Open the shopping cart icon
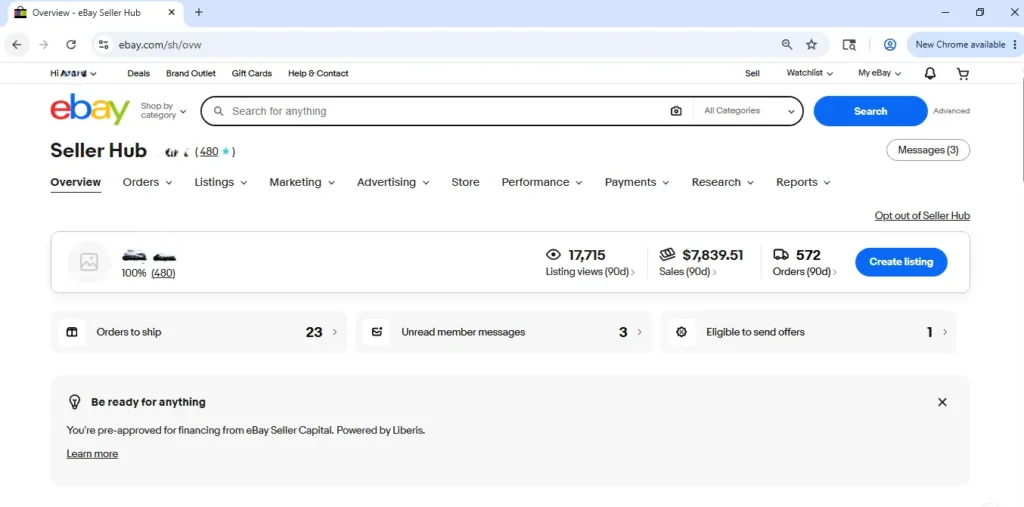 (963, 74)
